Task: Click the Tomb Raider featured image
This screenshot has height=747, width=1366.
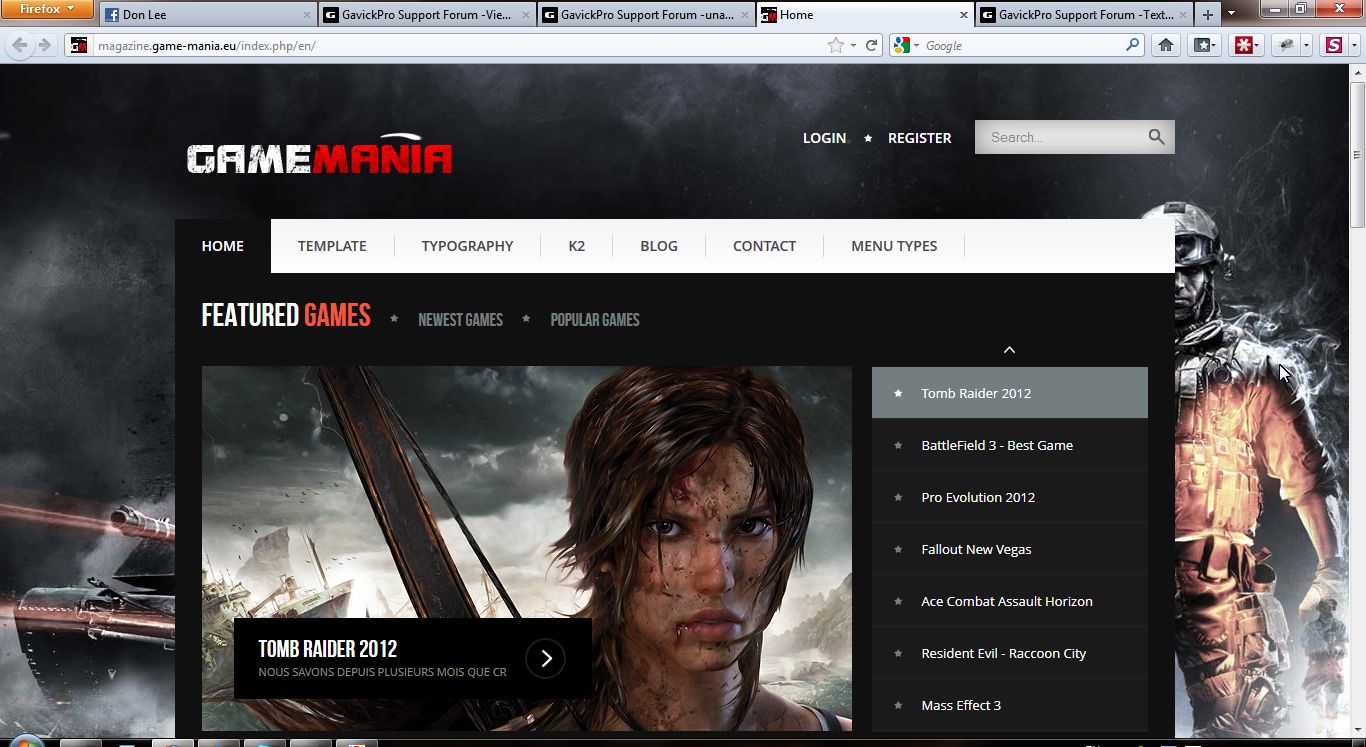Action: (x=527, y=548)
